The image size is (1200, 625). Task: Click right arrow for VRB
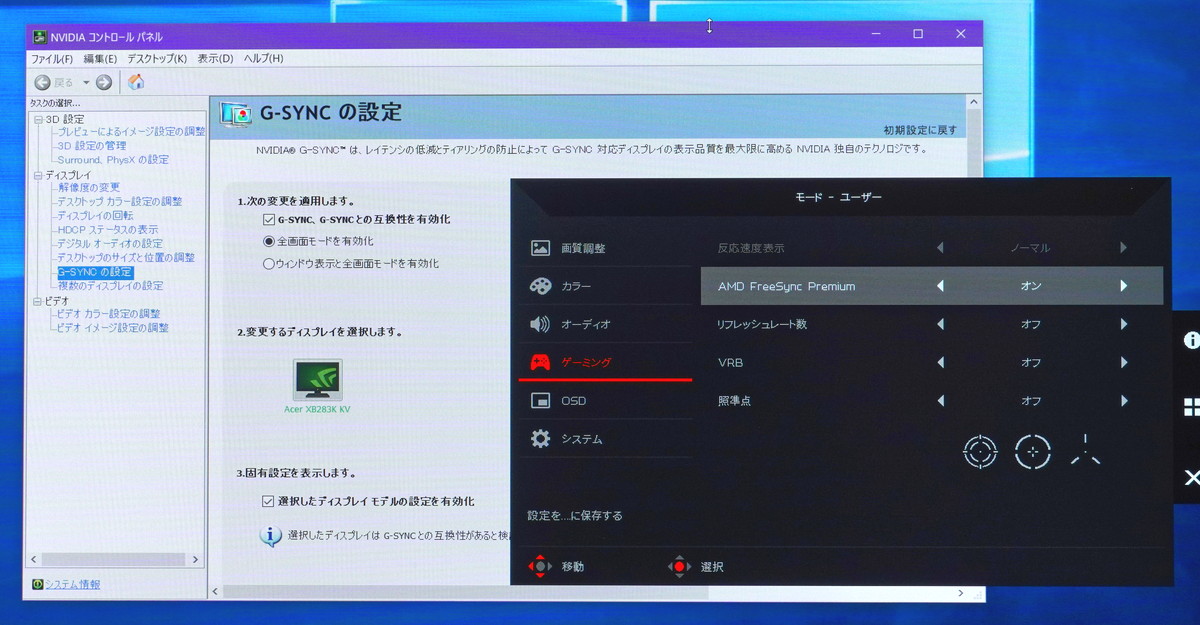click(1124, 363)
